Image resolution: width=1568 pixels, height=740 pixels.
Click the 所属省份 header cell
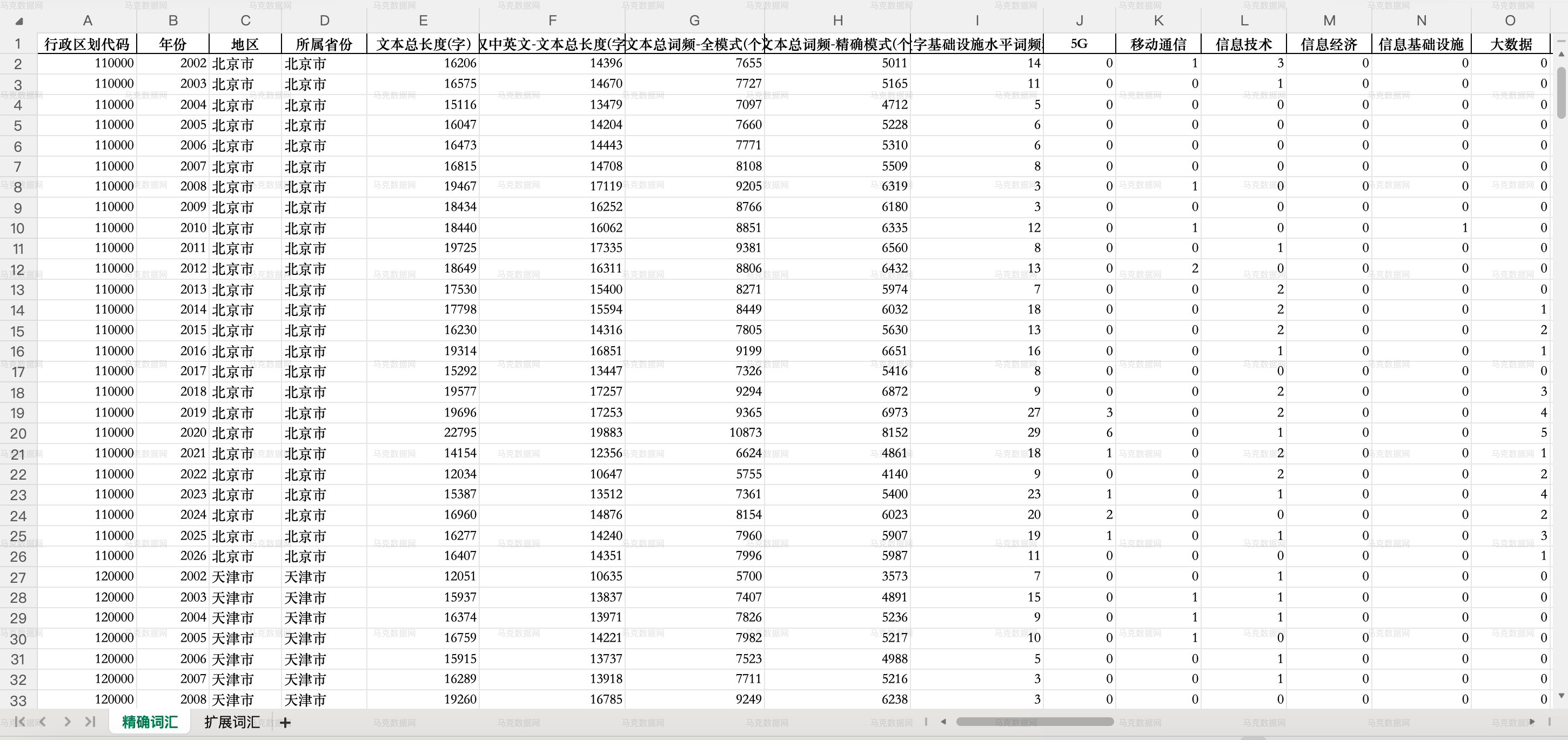(x=324, y=44)
